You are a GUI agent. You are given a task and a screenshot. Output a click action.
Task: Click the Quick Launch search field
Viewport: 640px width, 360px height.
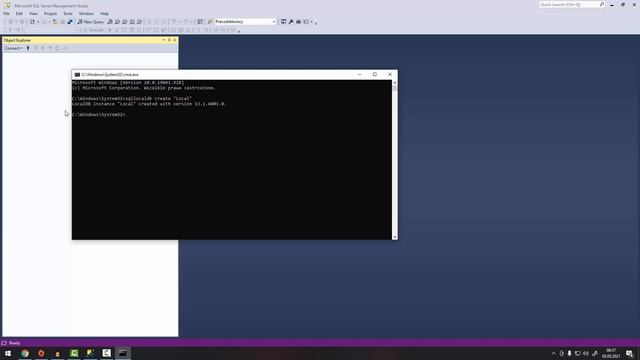click(x=569, y=4)
